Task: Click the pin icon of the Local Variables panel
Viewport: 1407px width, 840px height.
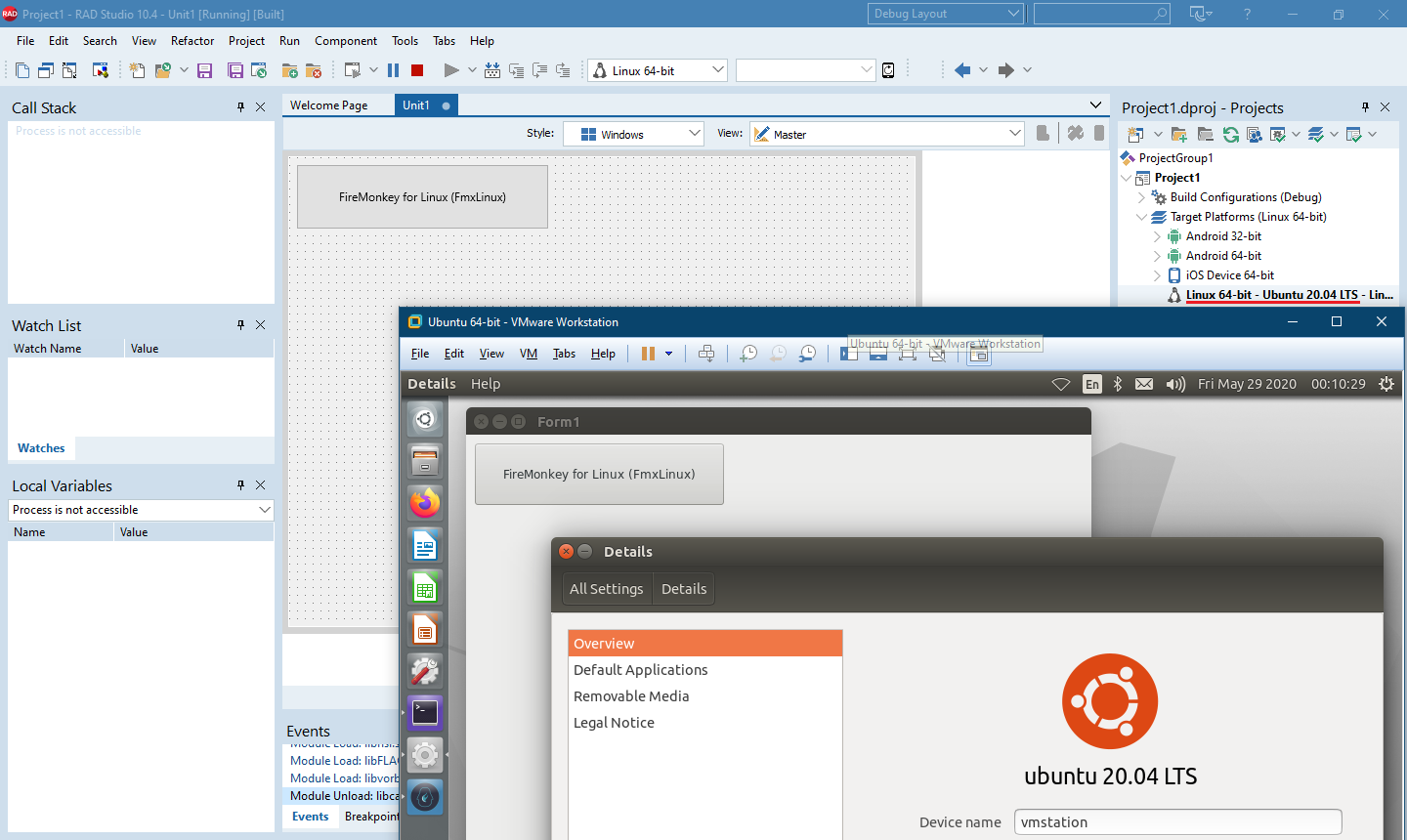Action: tap(240, 485)
